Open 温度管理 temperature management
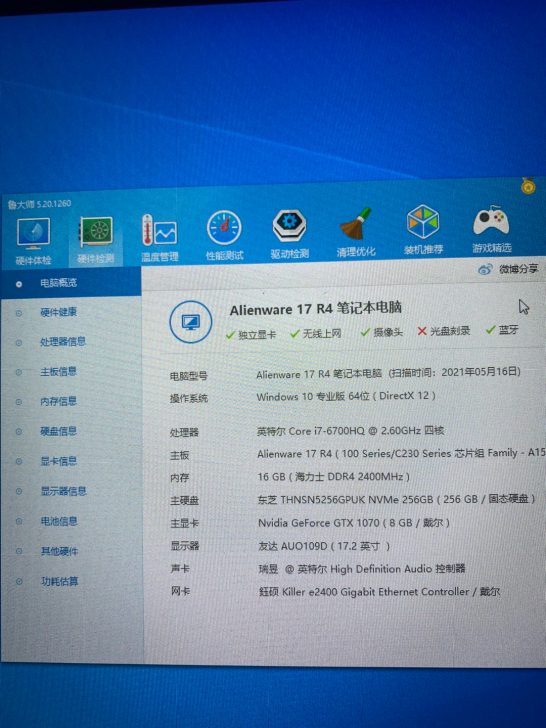 [160, 237]
